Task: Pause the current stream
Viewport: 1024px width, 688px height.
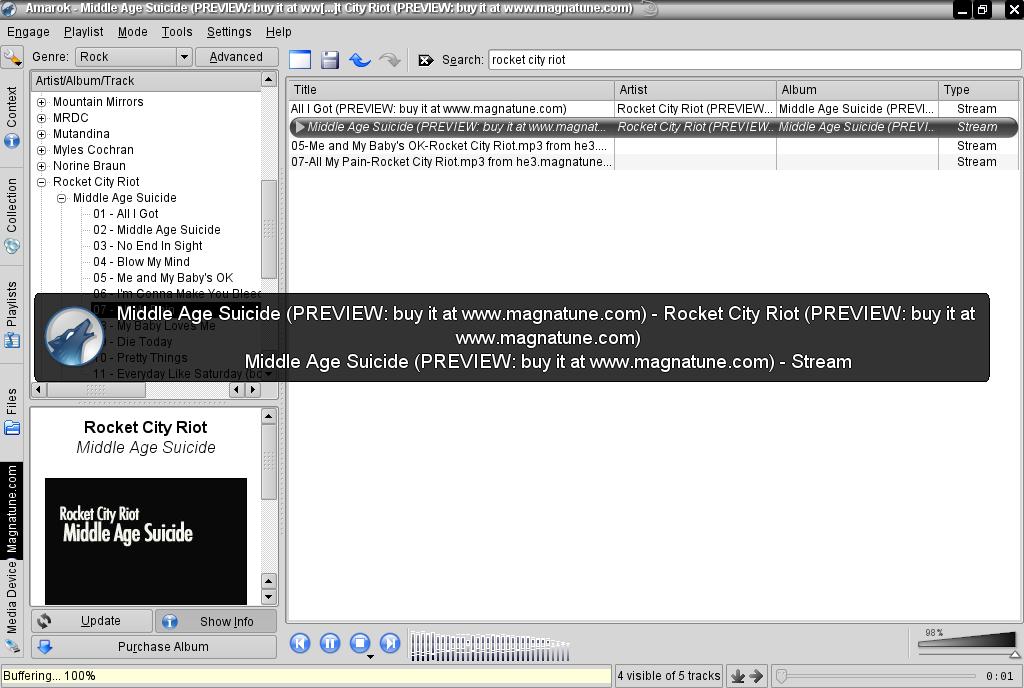Action: (330, 643)
